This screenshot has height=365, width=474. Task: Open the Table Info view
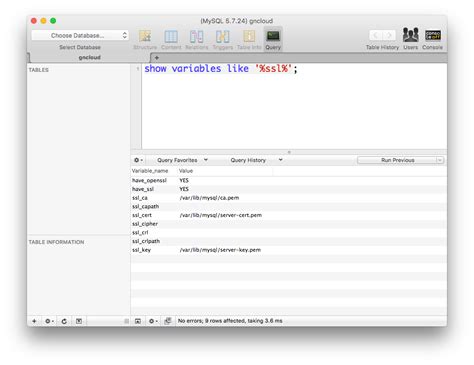pyautogui.click(x=249, y=40)
